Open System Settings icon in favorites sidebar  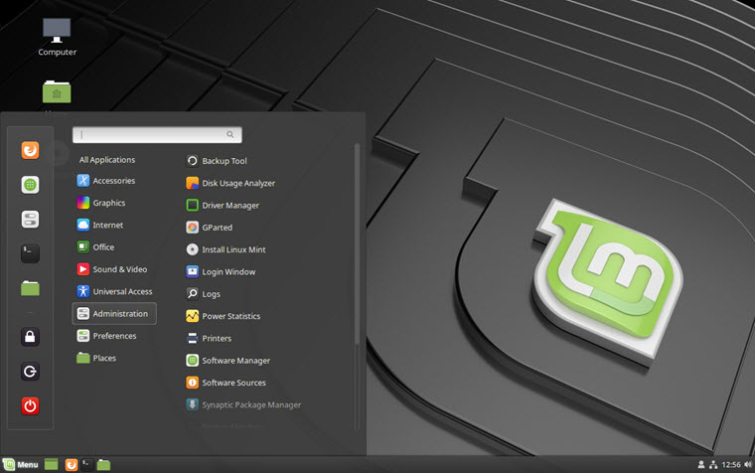coord(30,219)
